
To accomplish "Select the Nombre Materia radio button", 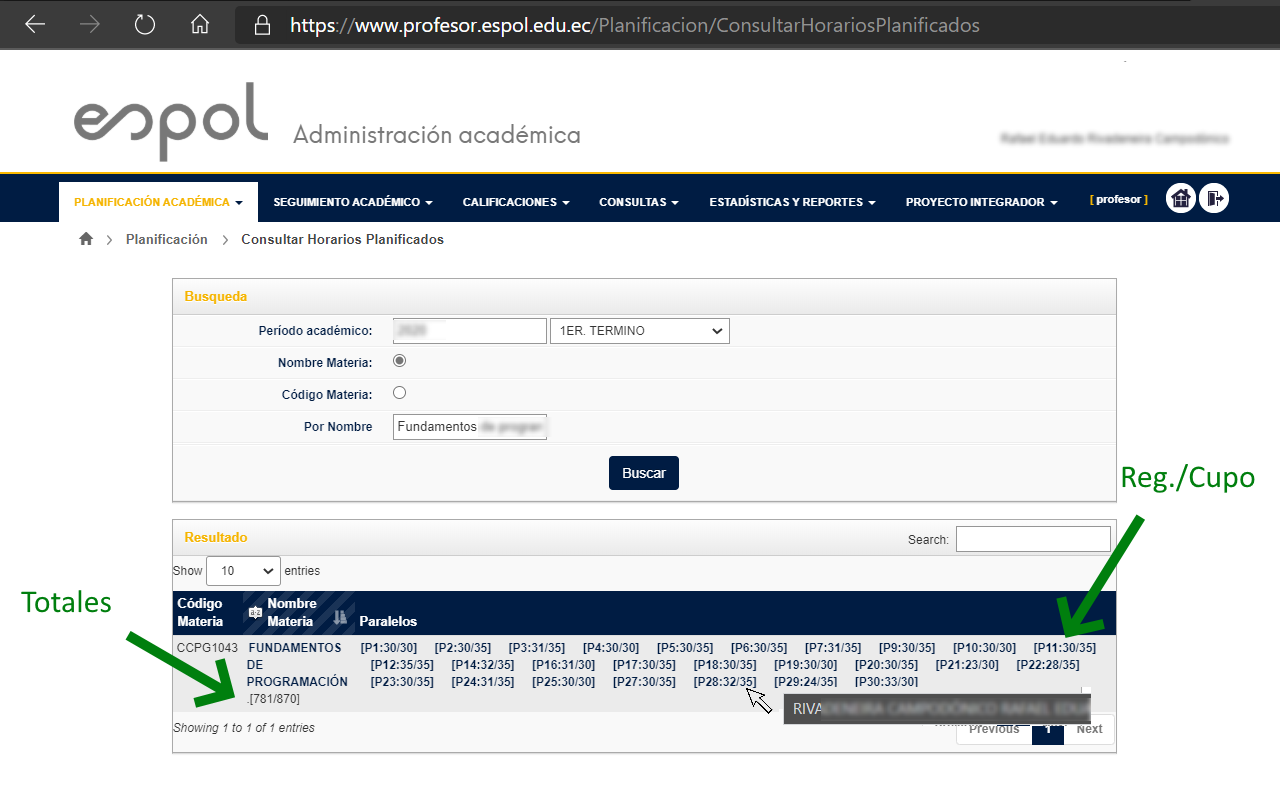I will 400,361.
